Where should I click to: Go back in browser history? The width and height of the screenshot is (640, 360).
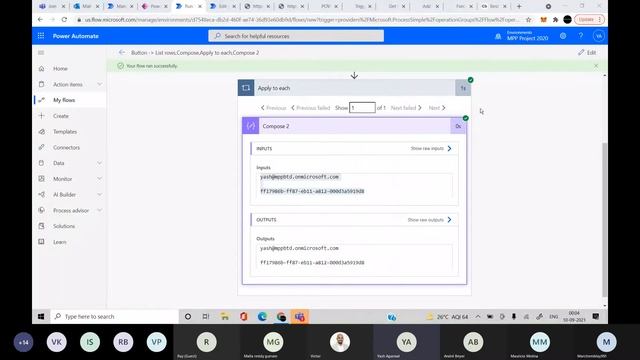click(x=40, y=19)
